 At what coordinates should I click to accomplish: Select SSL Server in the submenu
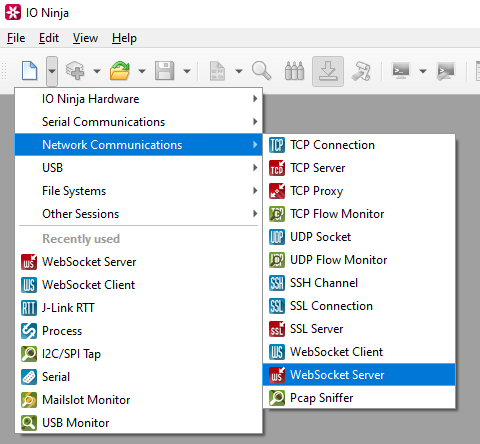359,329
